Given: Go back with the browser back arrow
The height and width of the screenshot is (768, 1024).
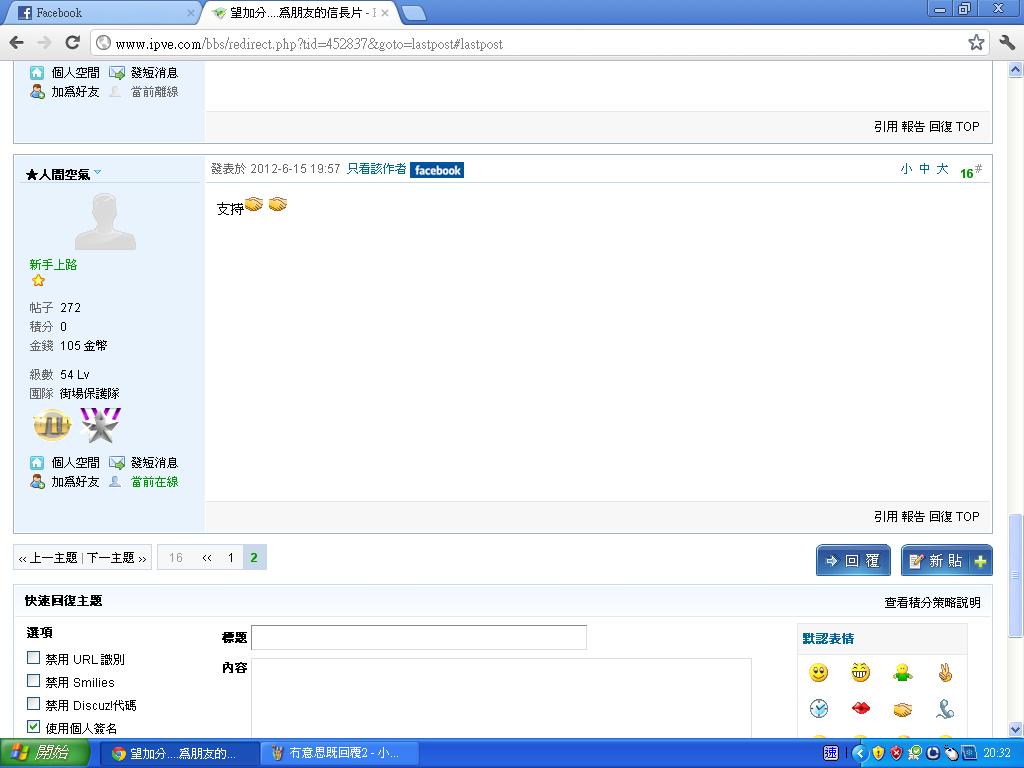Looking at the screenshot, I should click(x=17, y=43).
